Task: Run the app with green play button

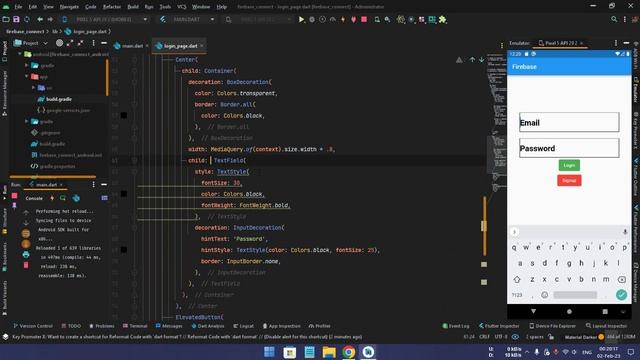Action: coord(301,19)
